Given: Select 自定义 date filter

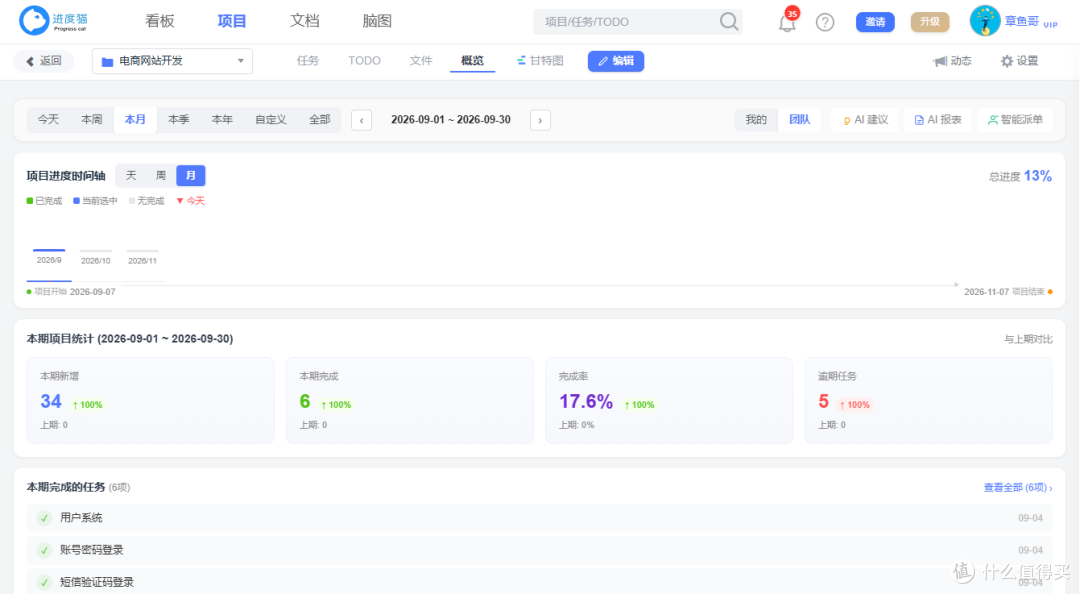Looking at the screenshot, I should 271,119.
